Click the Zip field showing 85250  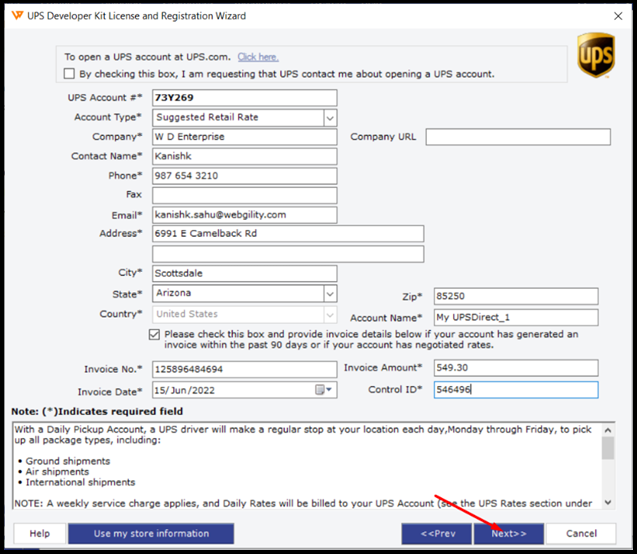pos(516,296)
